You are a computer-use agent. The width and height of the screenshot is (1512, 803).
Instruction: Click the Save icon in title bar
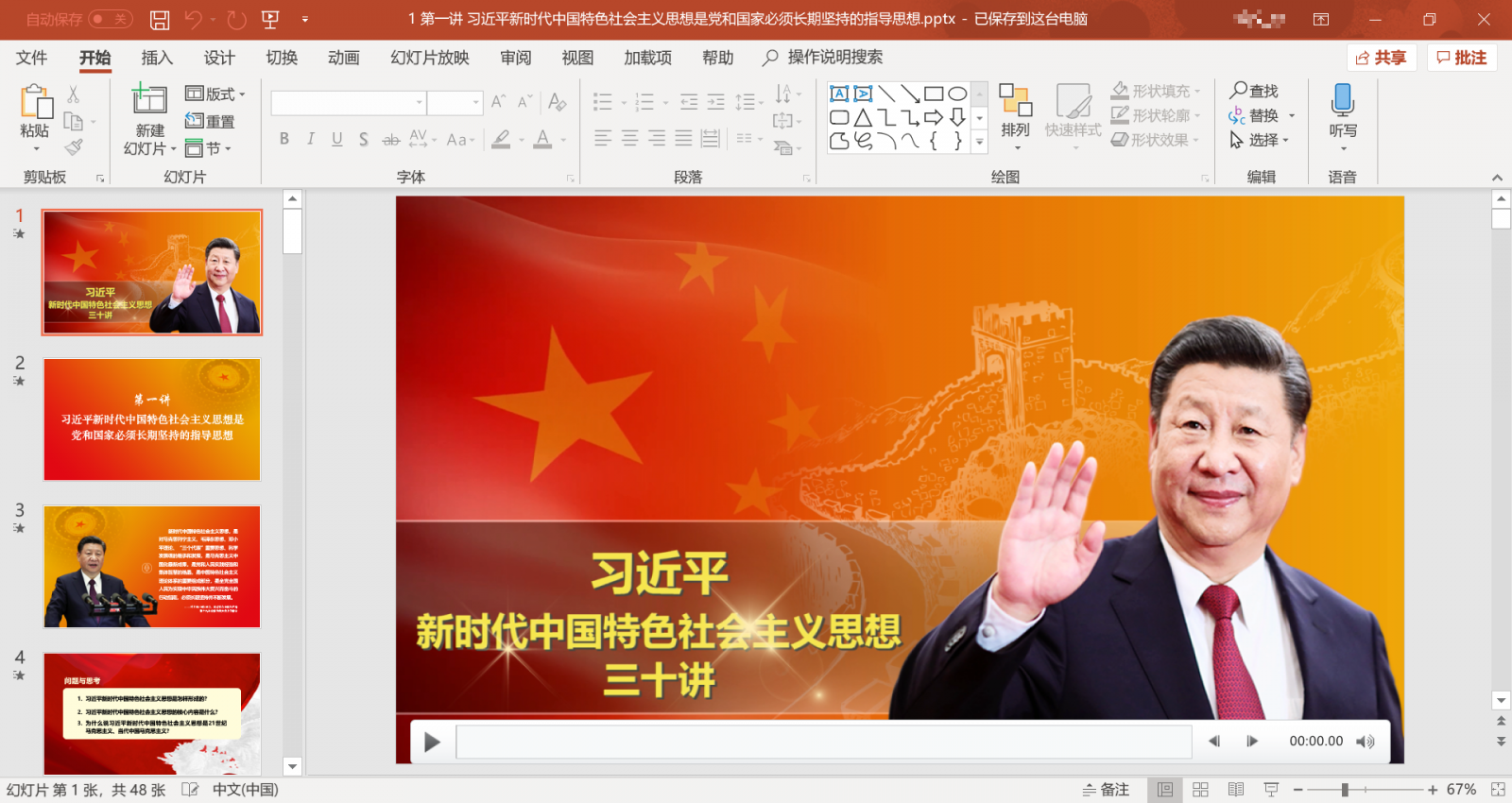click(160, 19)
